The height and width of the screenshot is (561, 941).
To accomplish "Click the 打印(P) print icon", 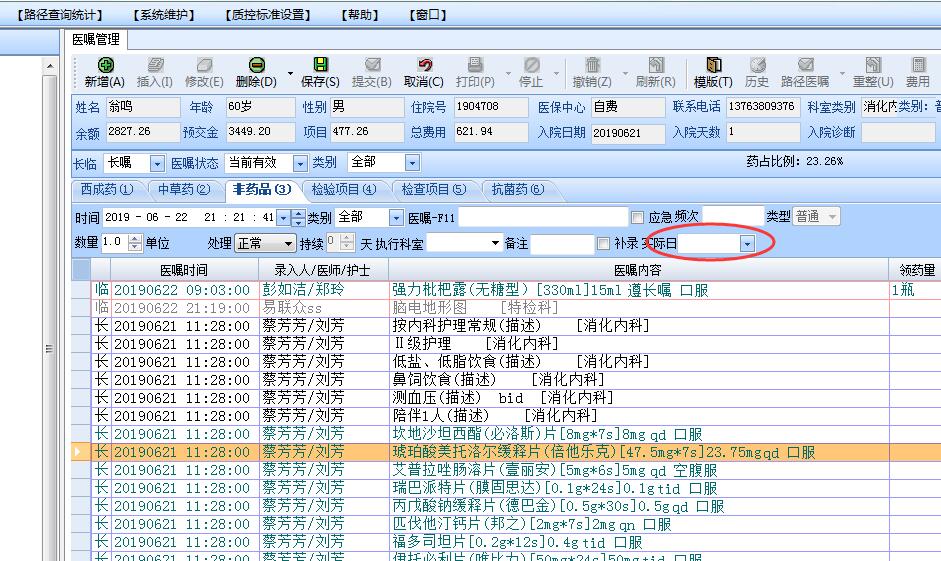I will pyautogui.click(x=475, y=65).
